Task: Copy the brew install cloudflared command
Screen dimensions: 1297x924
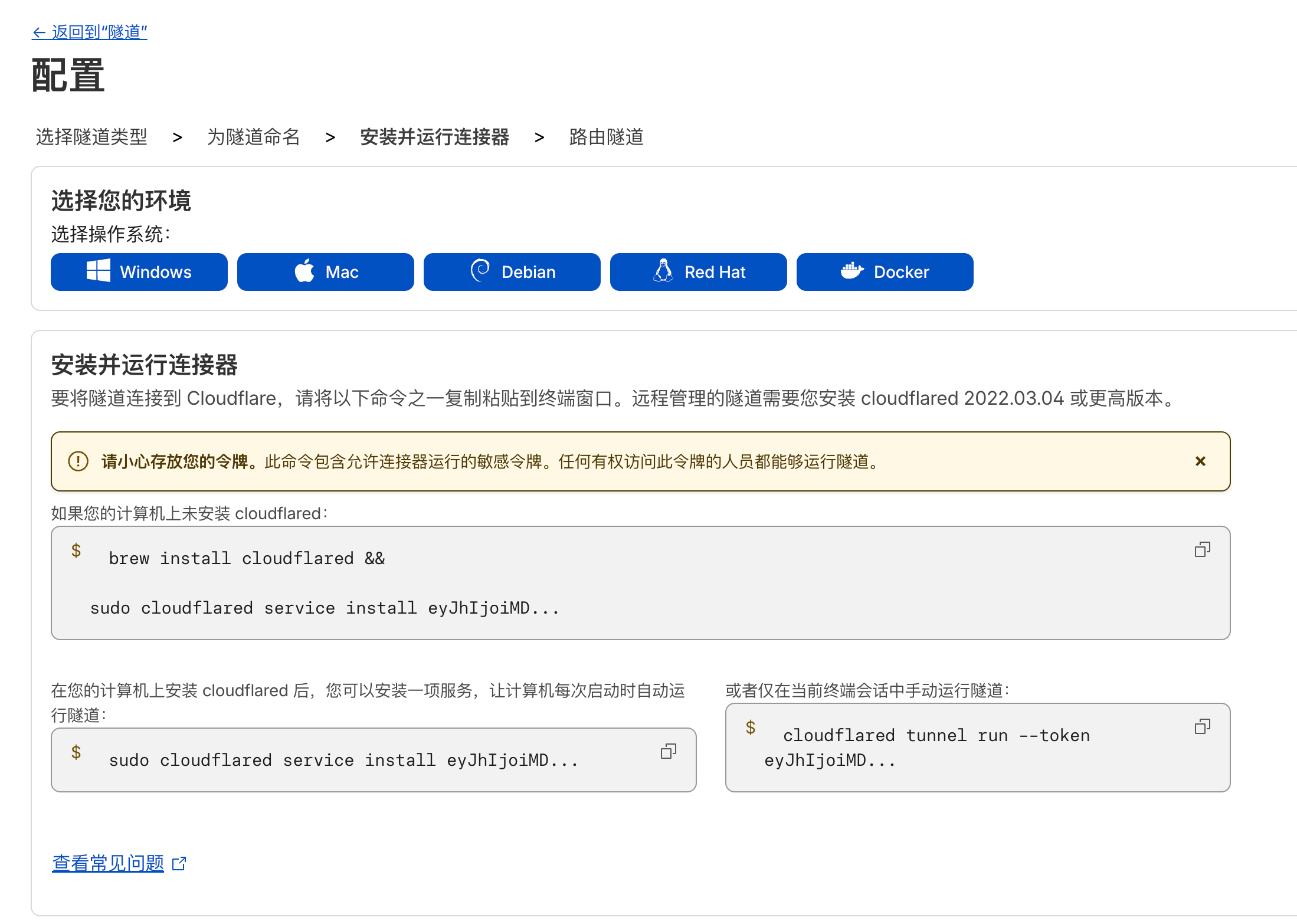Action: (1202, 550)
